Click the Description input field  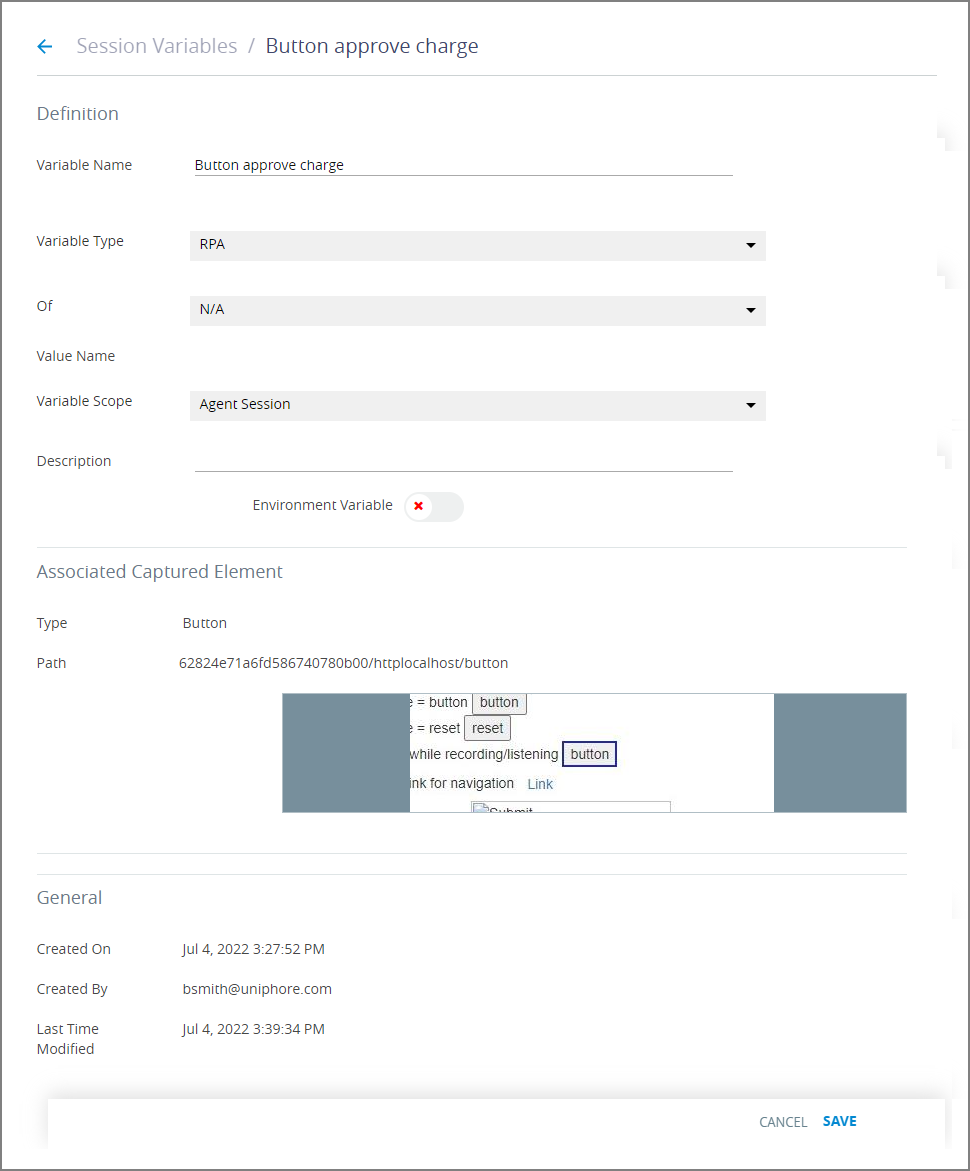click(x=463, y=461)
